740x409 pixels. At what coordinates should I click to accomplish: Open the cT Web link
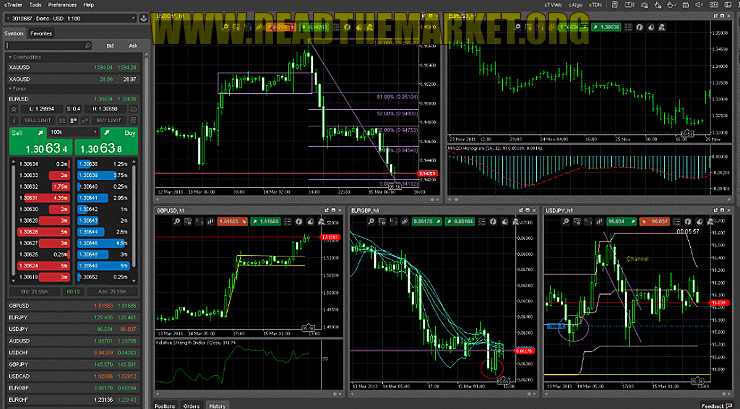[x=553, y=5]
